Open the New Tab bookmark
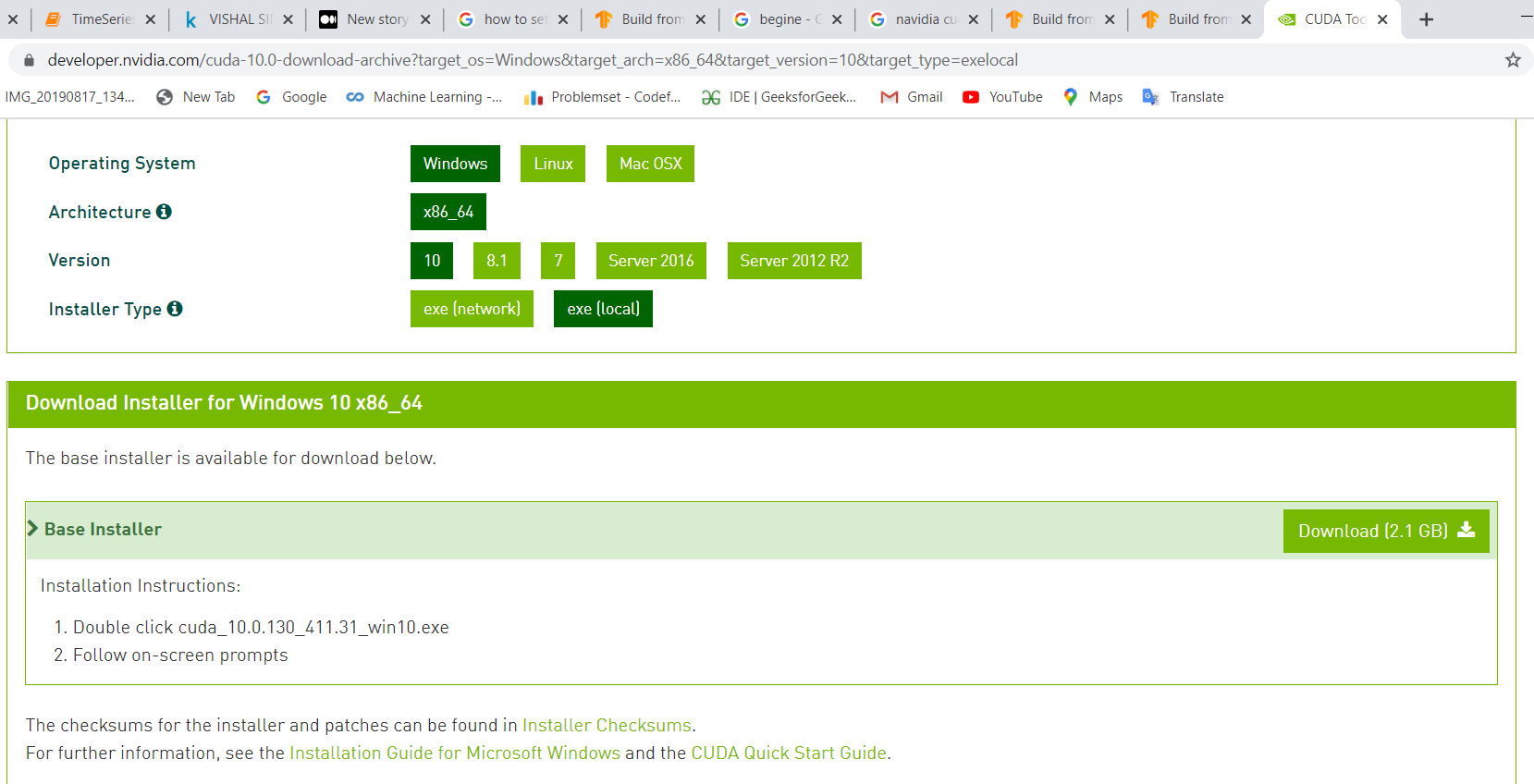 tap(196, 97)
